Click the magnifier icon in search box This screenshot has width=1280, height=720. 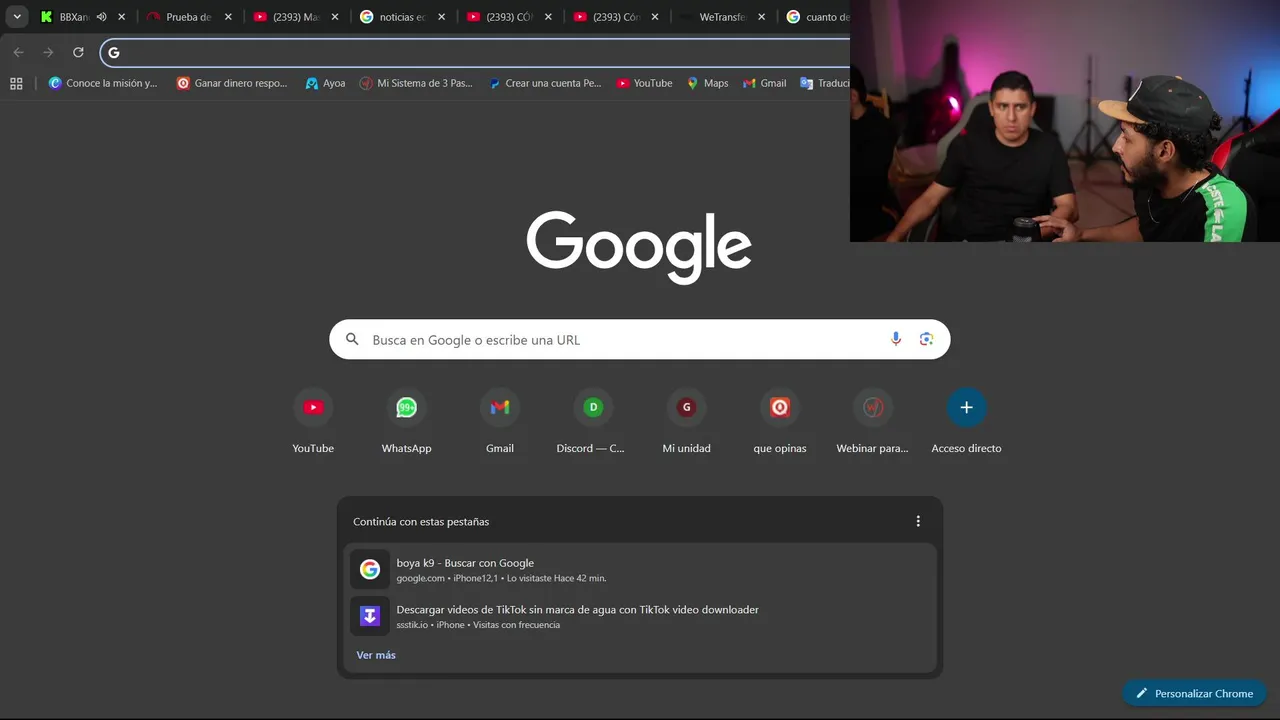352,340
